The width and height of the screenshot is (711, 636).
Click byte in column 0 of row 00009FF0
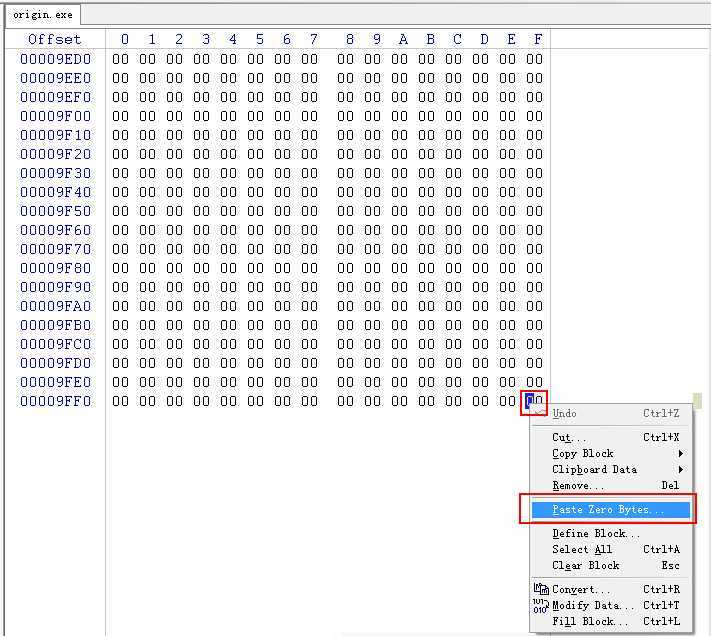coord(121,401)
